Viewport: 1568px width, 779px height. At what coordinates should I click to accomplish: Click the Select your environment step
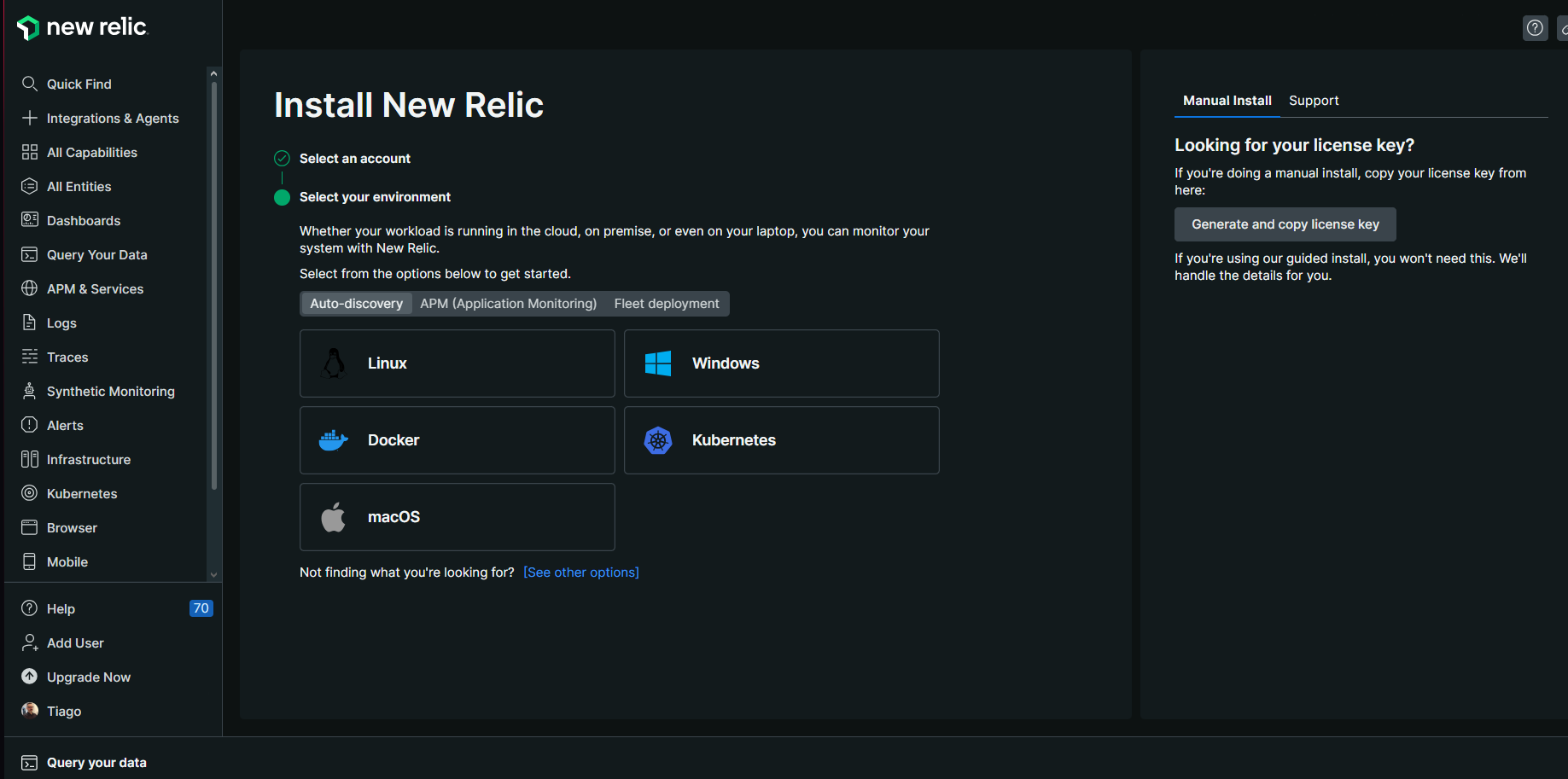point(375,197)
